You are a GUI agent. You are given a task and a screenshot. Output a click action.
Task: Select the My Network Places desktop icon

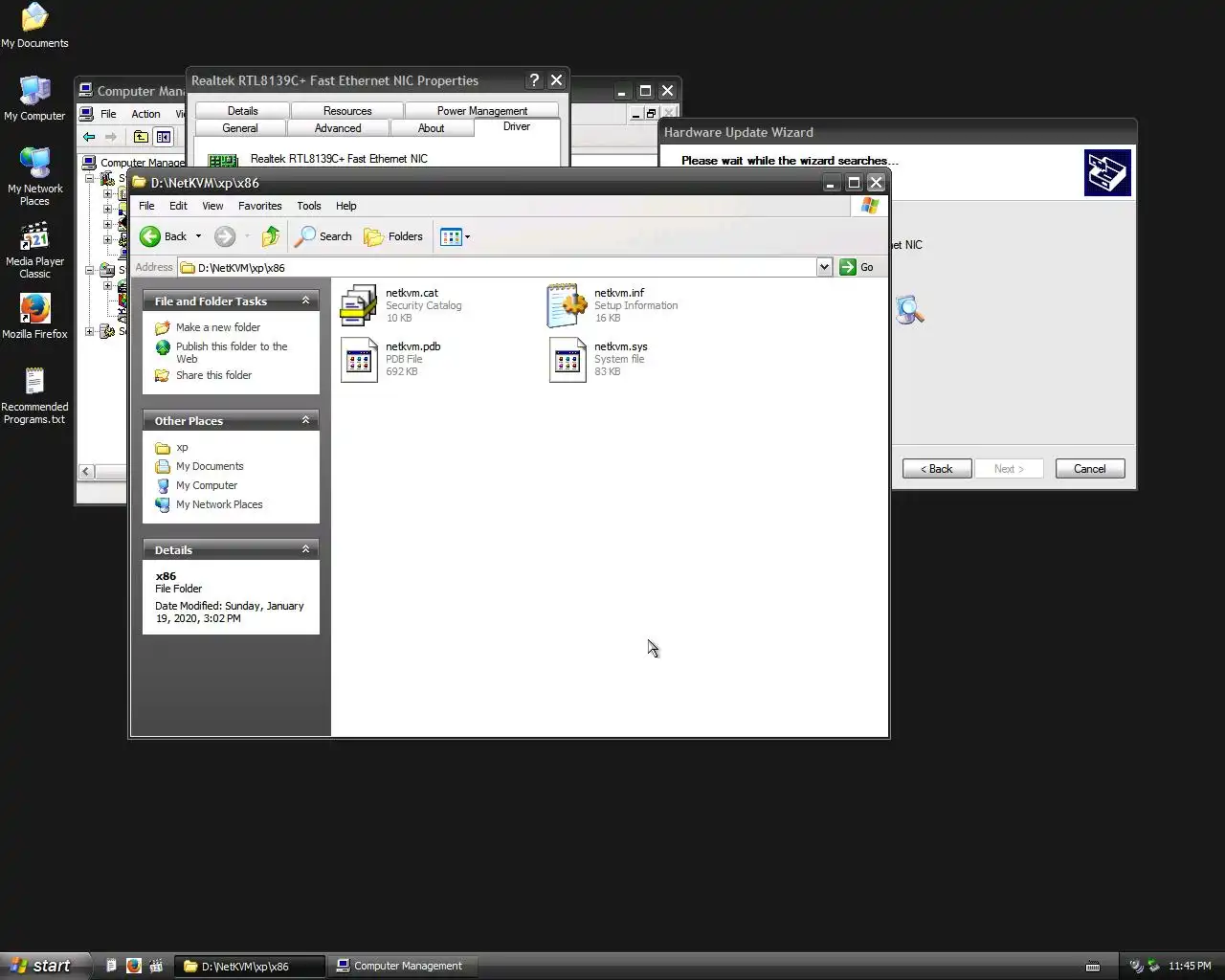[x=34, y=177]
